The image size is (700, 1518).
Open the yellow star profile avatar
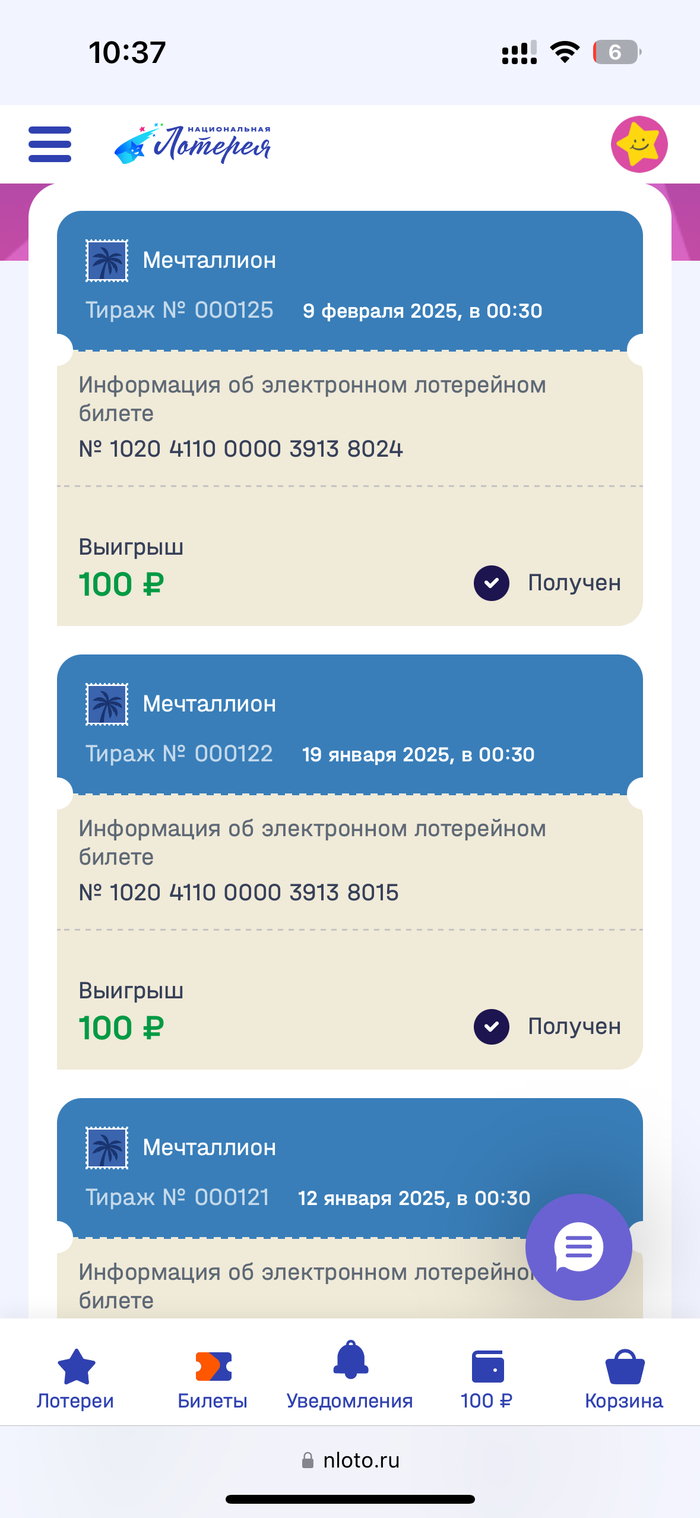pyautogui.click(x=639, y=146)
